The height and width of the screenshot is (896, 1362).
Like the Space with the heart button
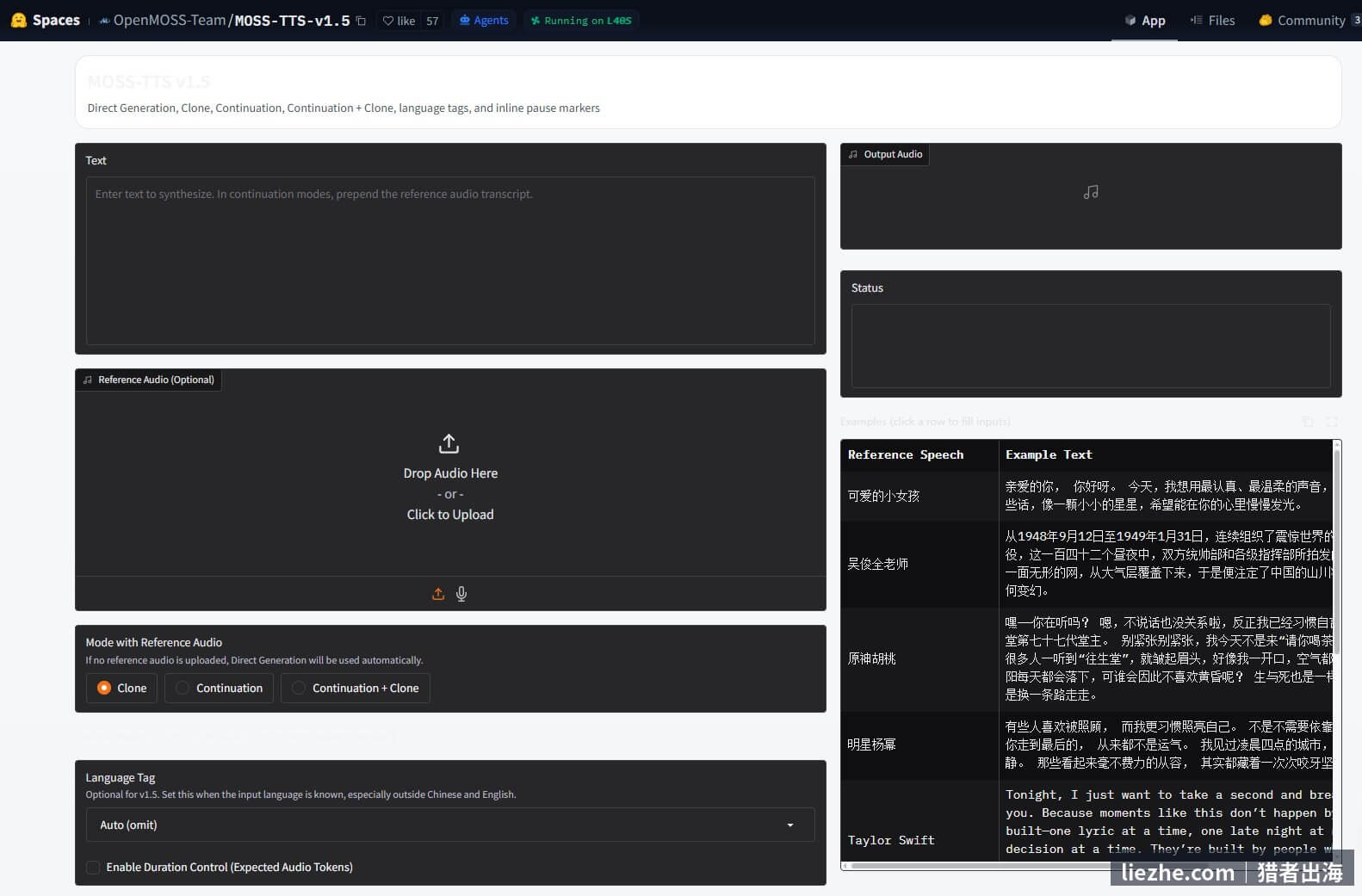pyautogui.click(x=399, y=21)
